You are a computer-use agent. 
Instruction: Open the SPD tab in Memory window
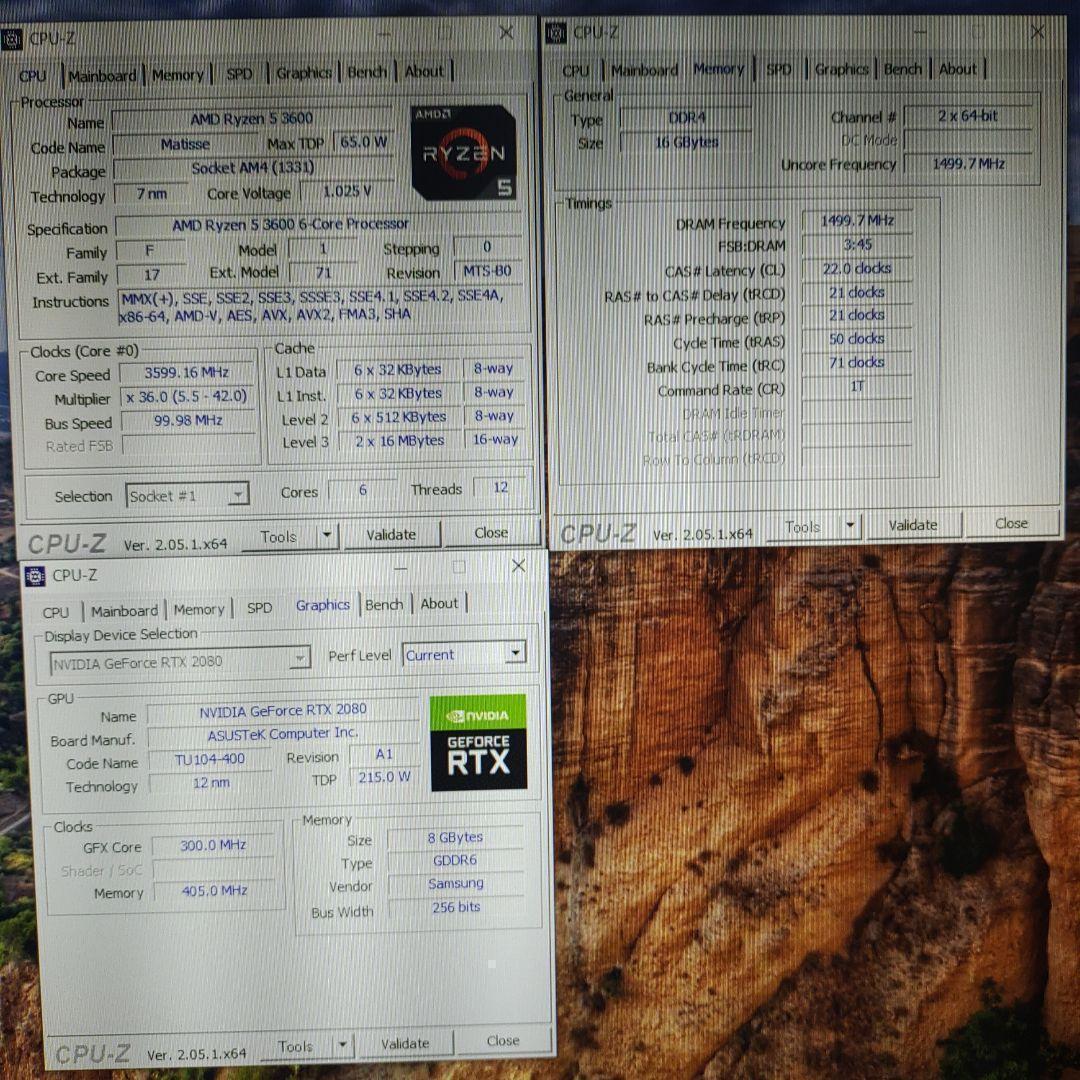click(778, 70)
